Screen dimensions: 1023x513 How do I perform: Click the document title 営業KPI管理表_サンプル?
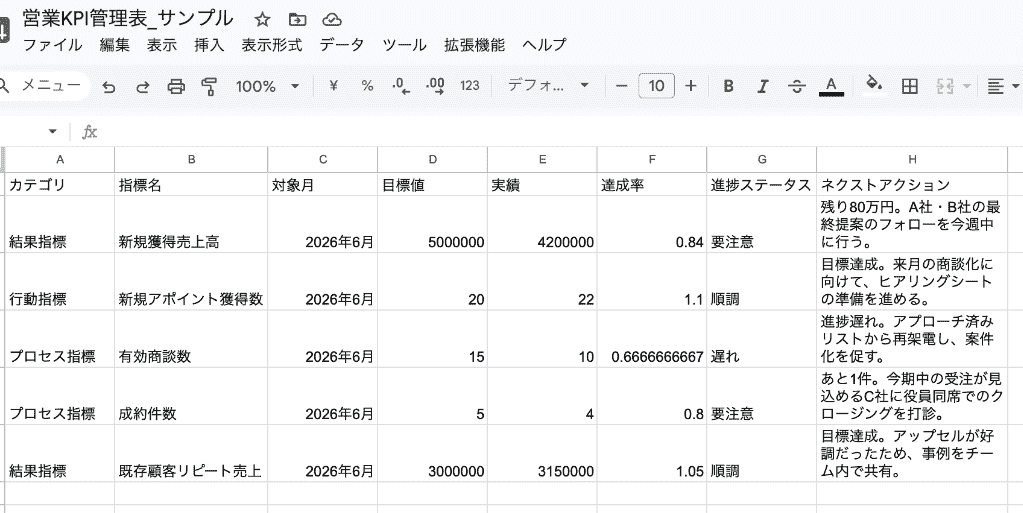(127, 18)
